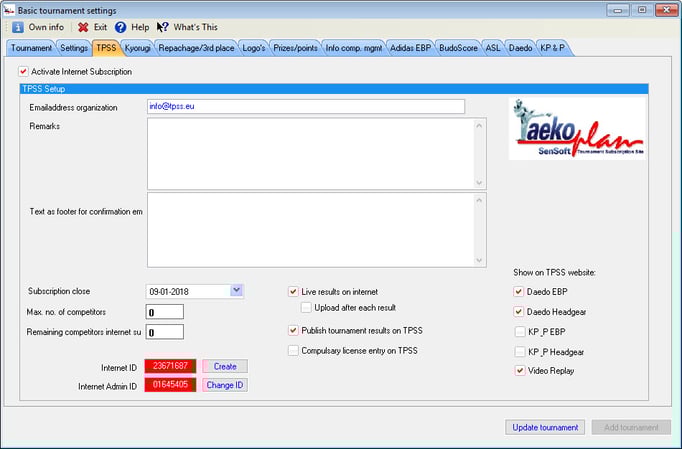Minimize the Basic tournament settings window

point(618,10)
